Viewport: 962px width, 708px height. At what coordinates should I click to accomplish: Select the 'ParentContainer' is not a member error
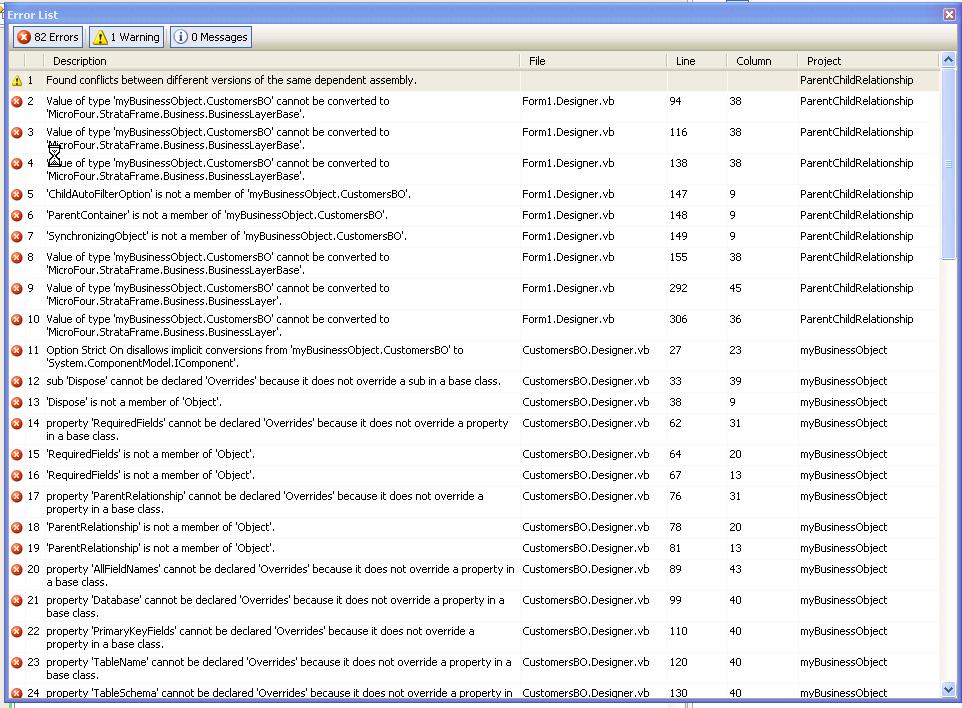coord(216,215)
